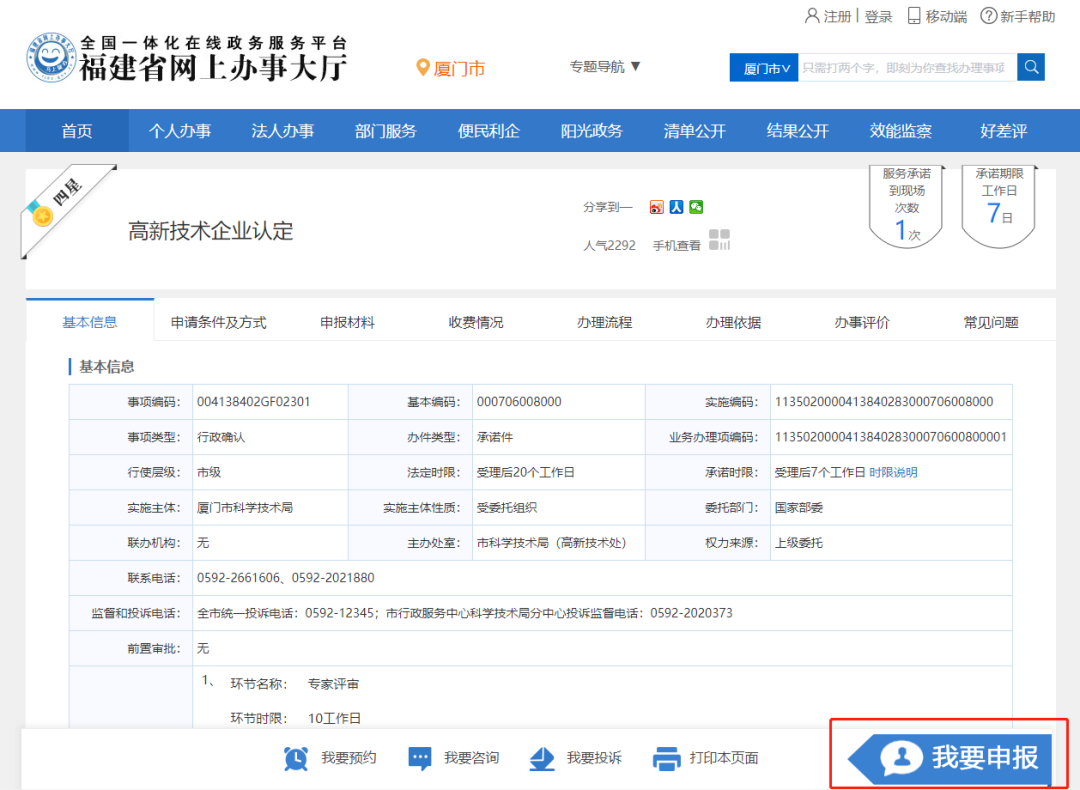1080x790 pixels.
Task: Go to 阳光政务 in navigation bar
Action: coord(591,131)
